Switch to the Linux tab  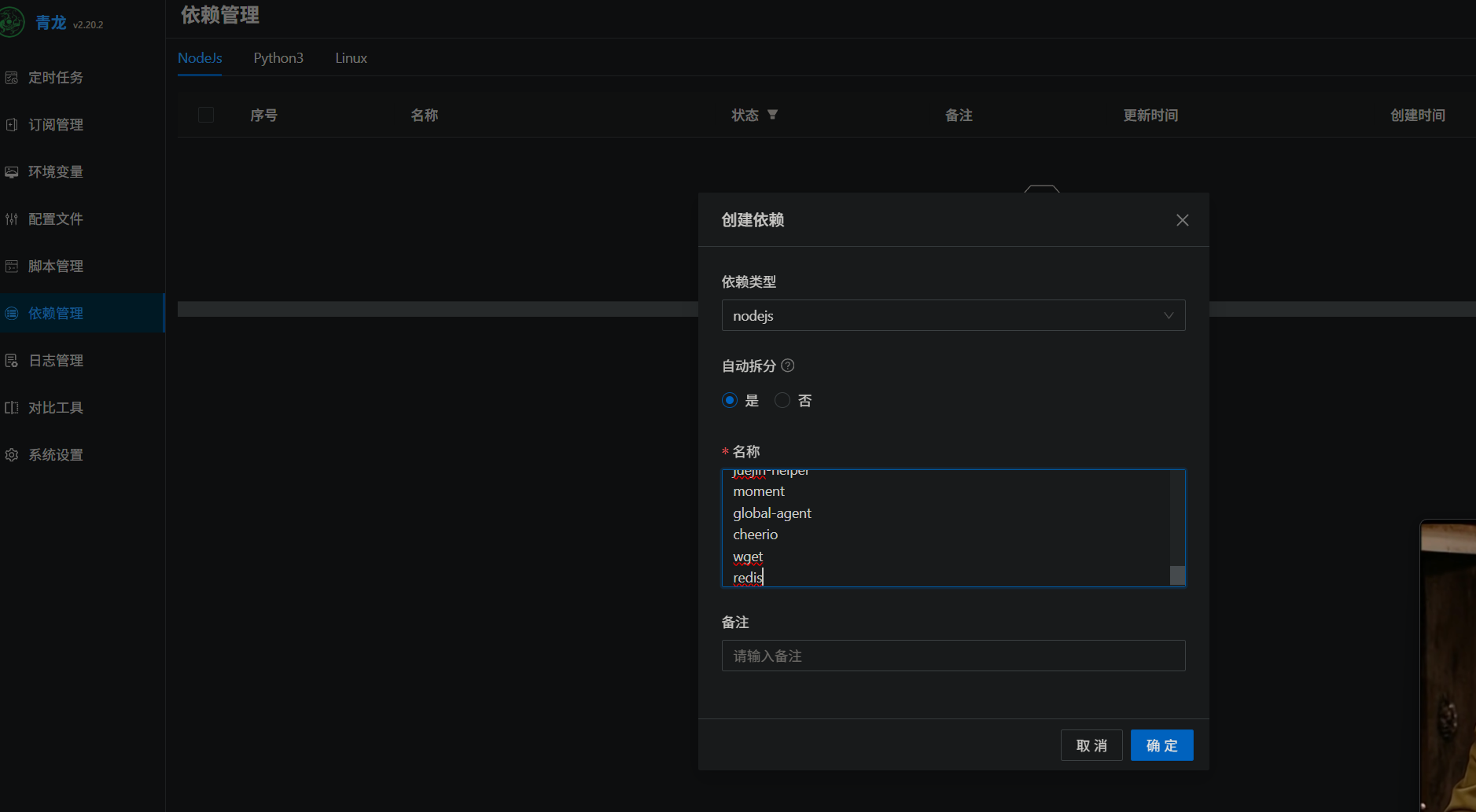point(351,58)
